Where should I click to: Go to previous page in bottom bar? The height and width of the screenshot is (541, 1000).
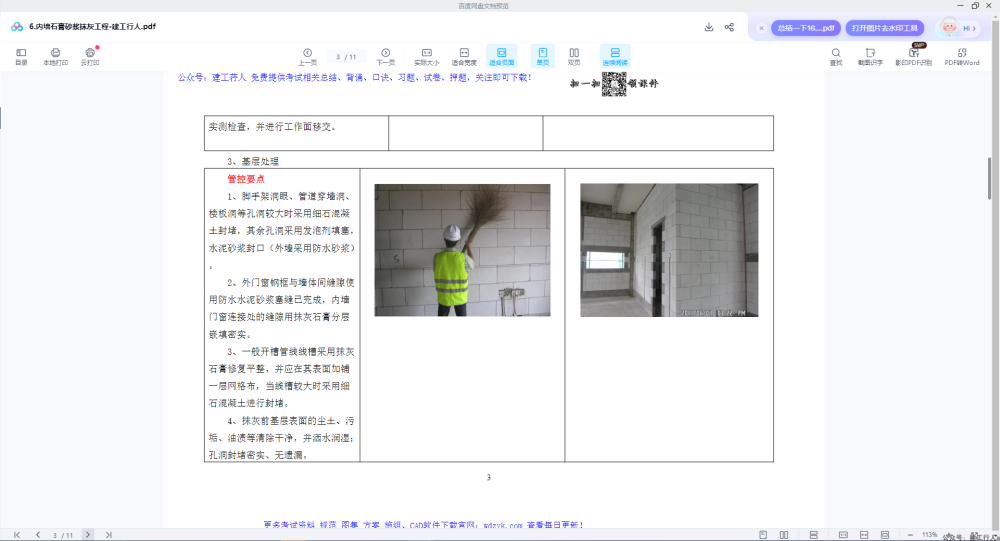pos(38,535)
